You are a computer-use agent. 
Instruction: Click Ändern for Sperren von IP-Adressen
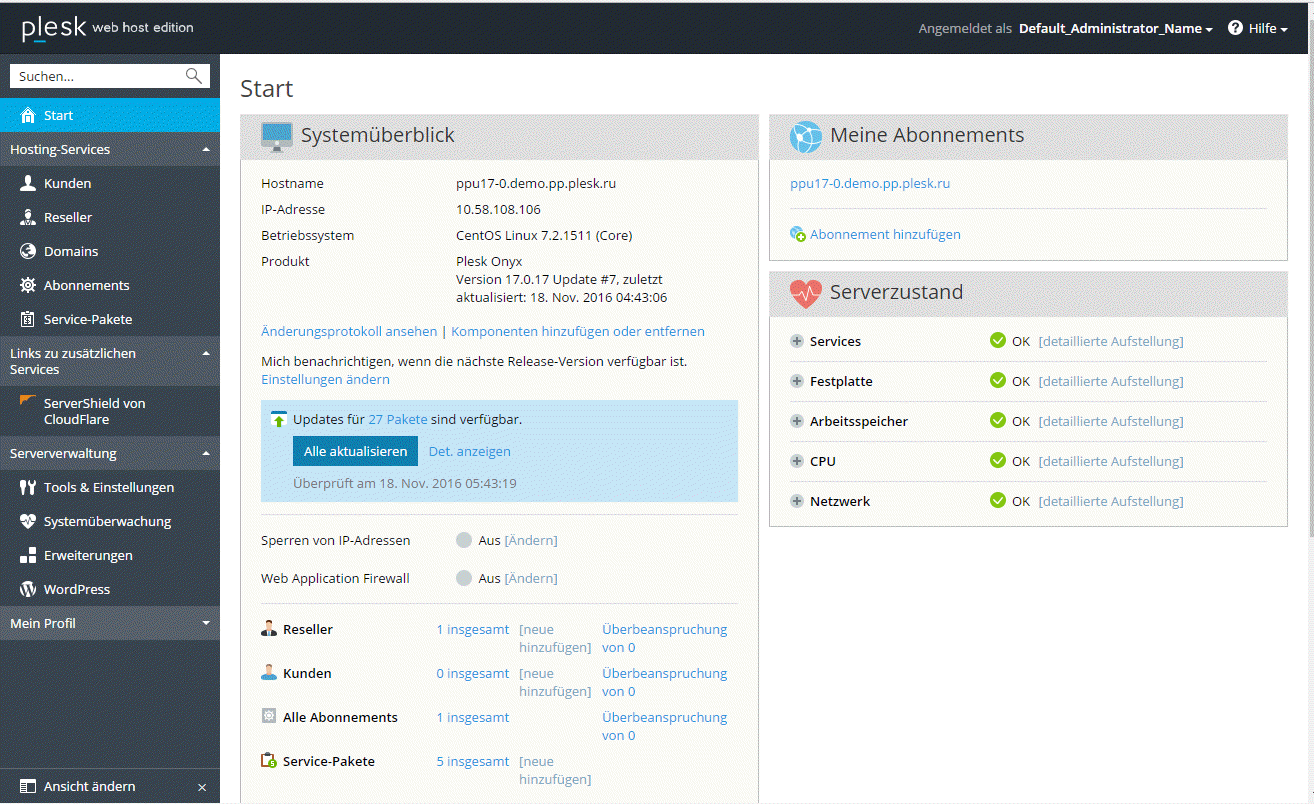(531, 540)
